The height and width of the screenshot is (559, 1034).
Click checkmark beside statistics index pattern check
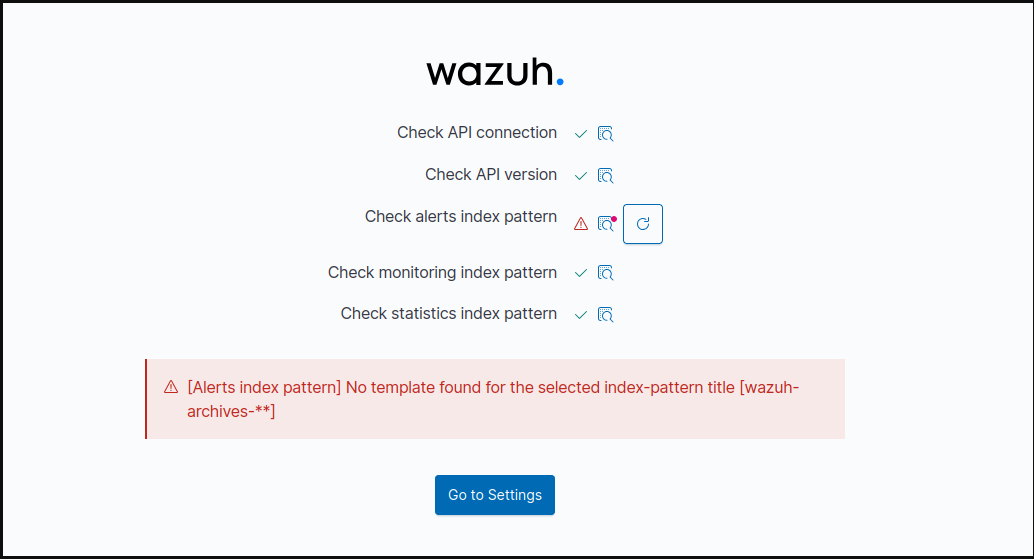coord(581,314)
